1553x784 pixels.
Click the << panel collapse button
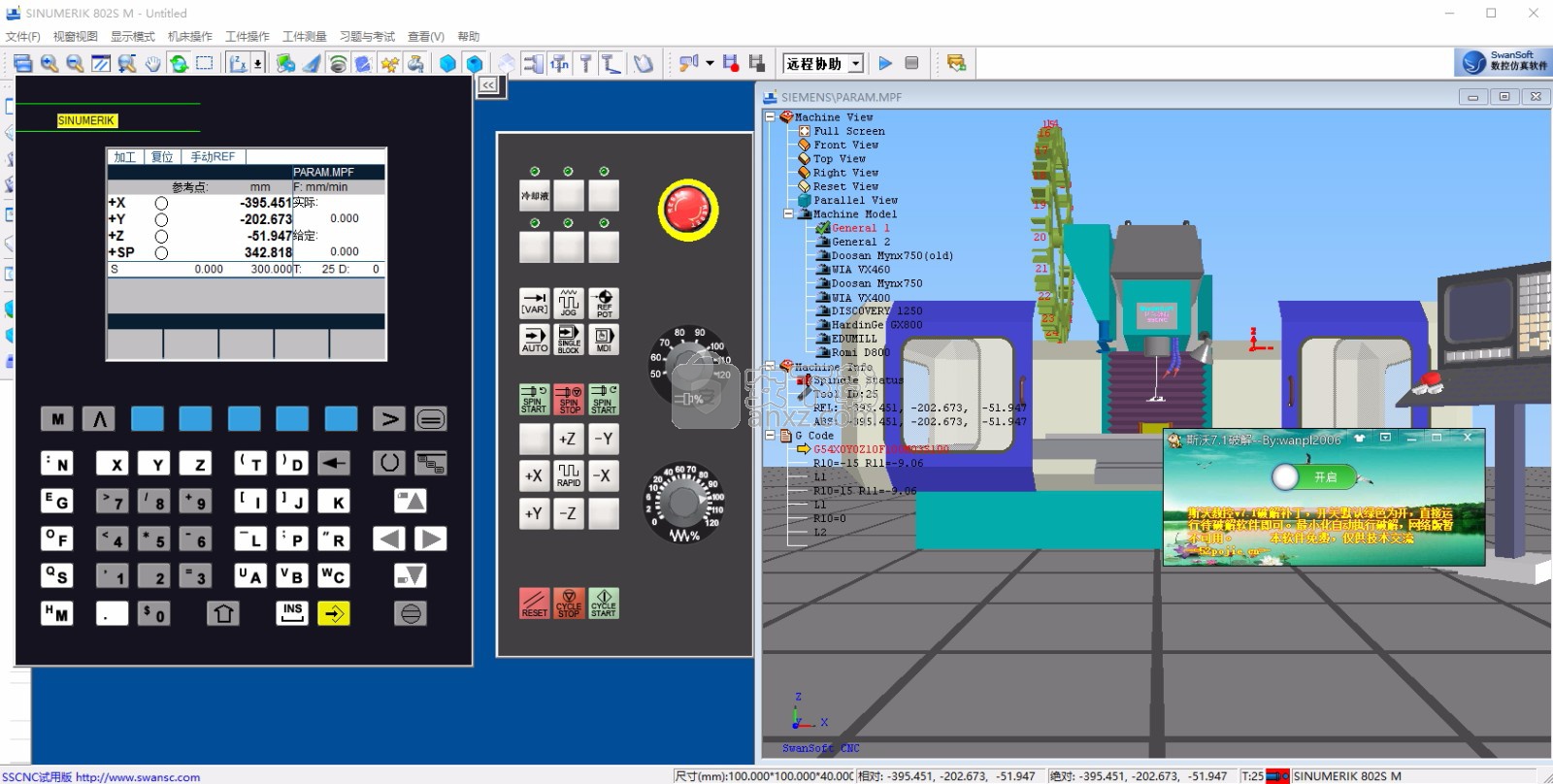click(x=488, y=85)
